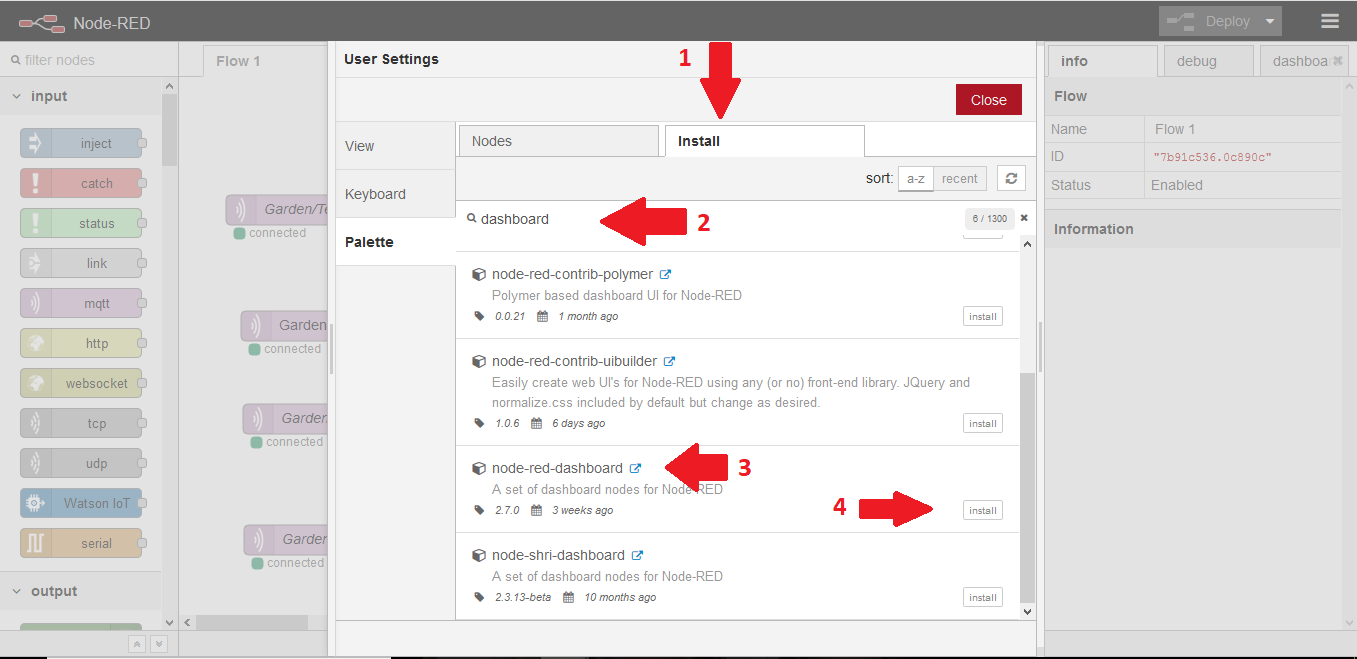The image size is (1357, 659).
Task: Sort modules by recent
Action: pos(959,179)
